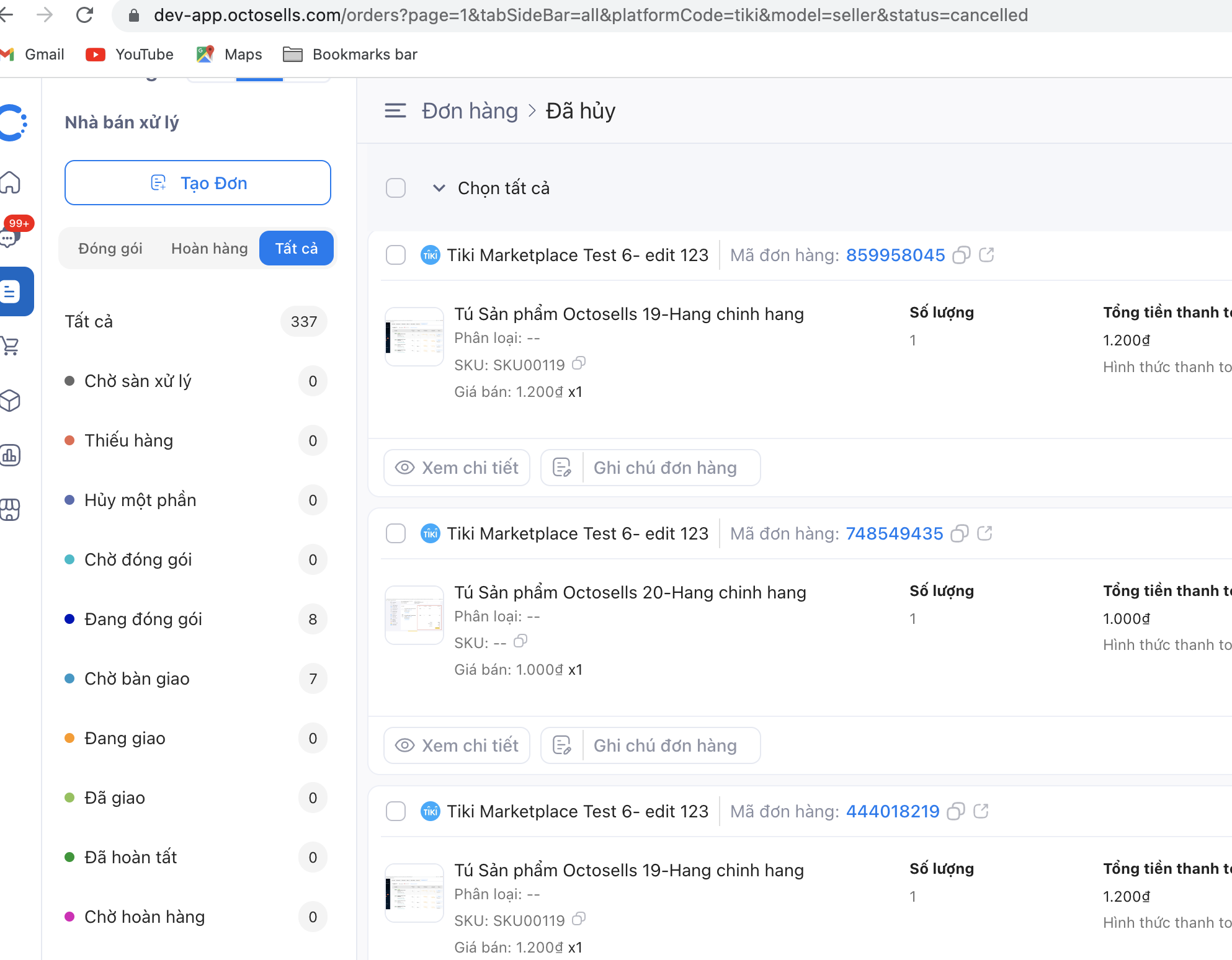Switch to the Hoàn hàng tab
1232x960 pixels.
(209, 248)
